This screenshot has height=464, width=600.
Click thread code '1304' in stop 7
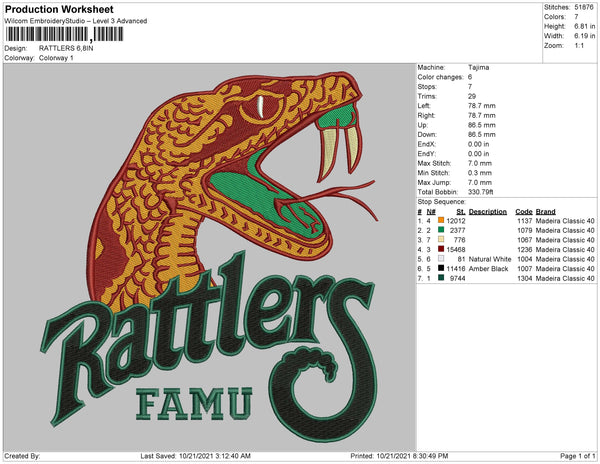click(x=525, y=278)
